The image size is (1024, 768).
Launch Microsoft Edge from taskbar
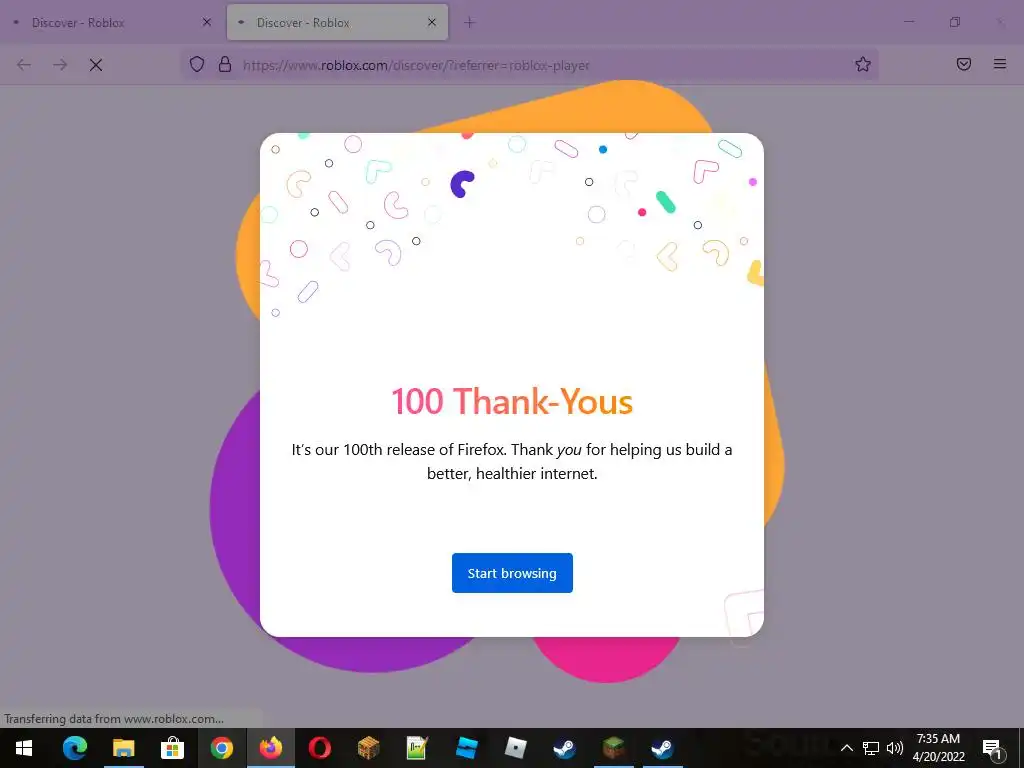tap(74, 748)
